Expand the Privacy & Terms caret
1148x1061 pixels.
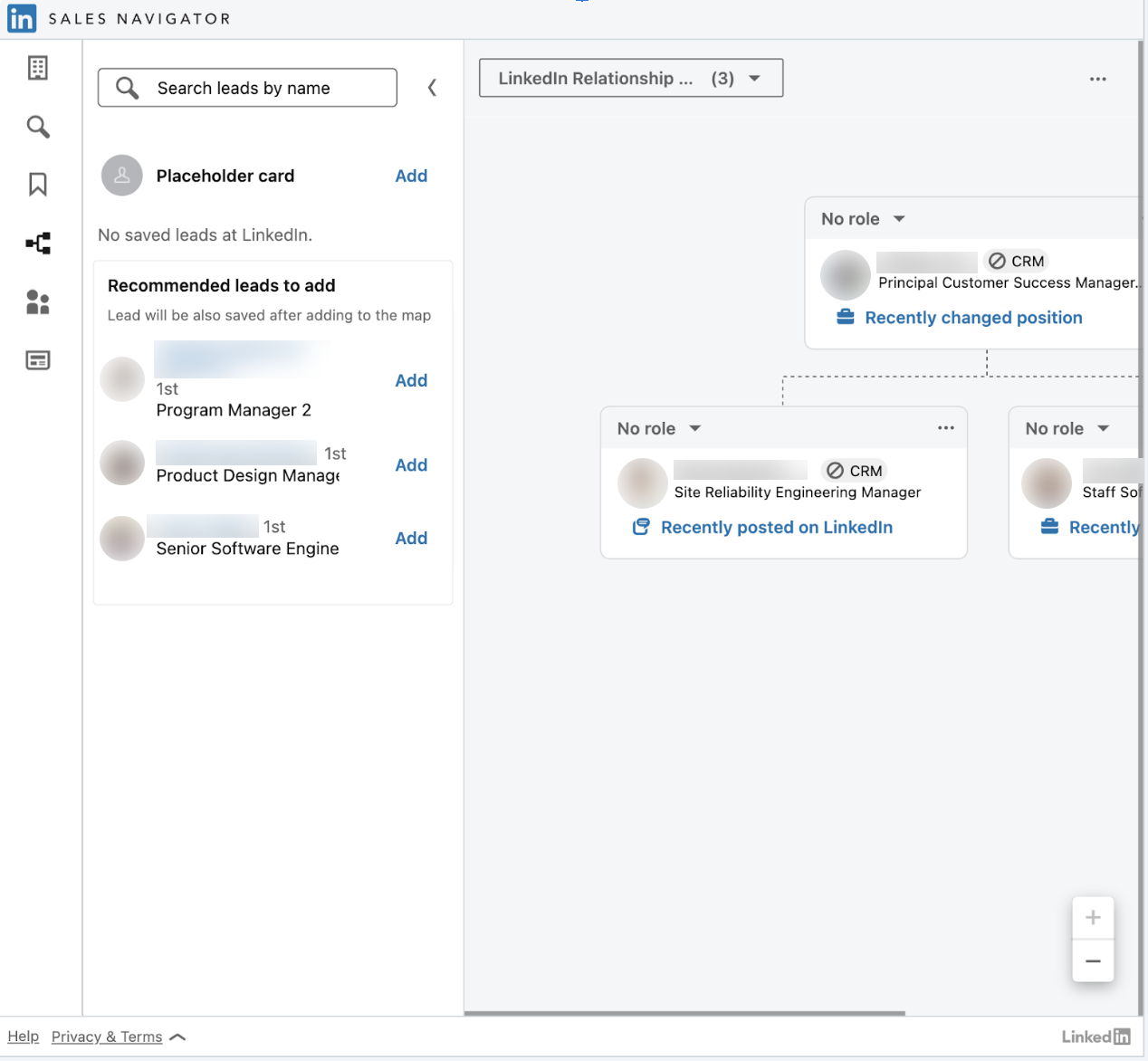tap(177, 1037)
